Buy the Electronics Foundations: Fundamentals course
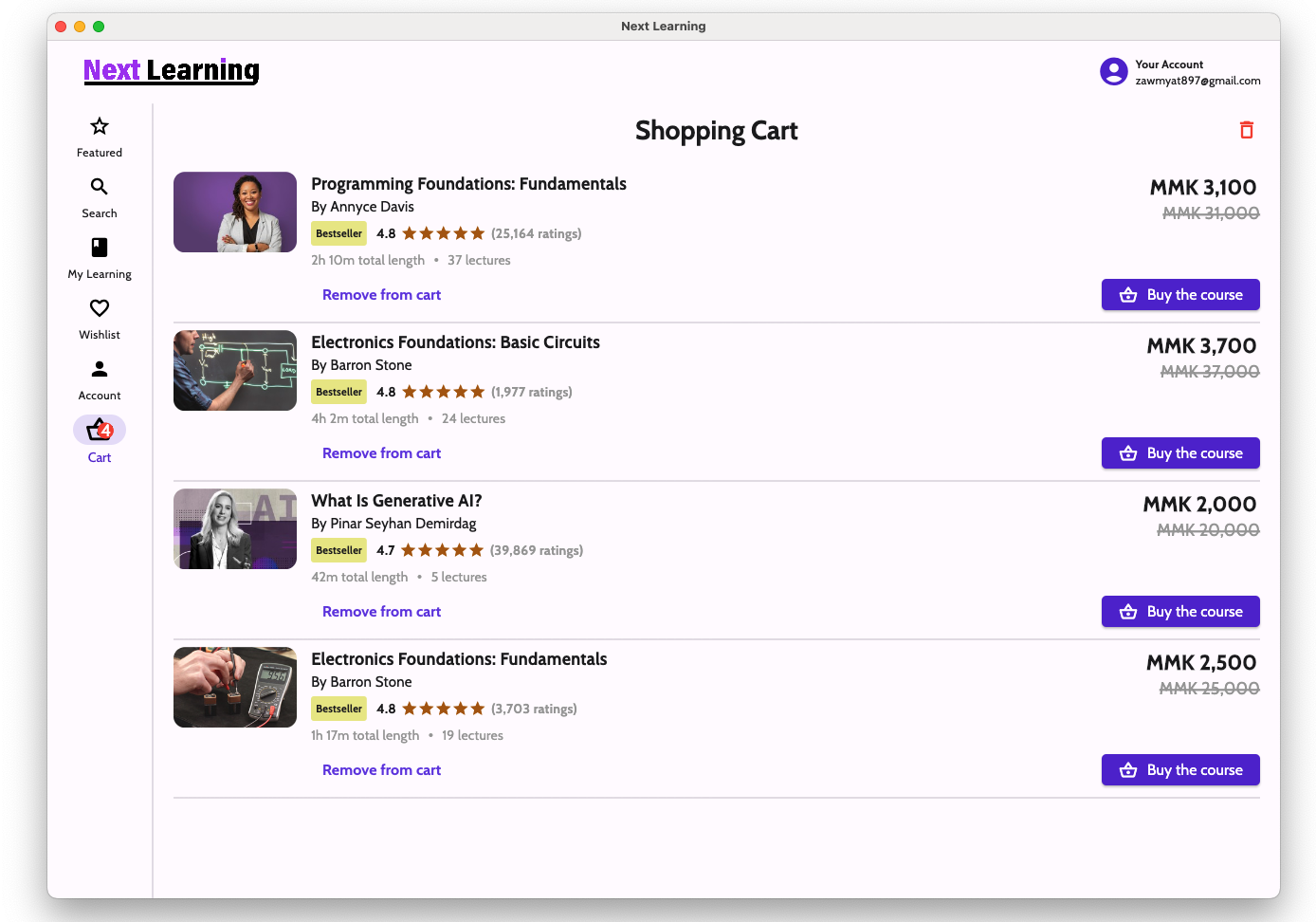The width and height of the screenshot is (1316, 922). pos(1179,770)
